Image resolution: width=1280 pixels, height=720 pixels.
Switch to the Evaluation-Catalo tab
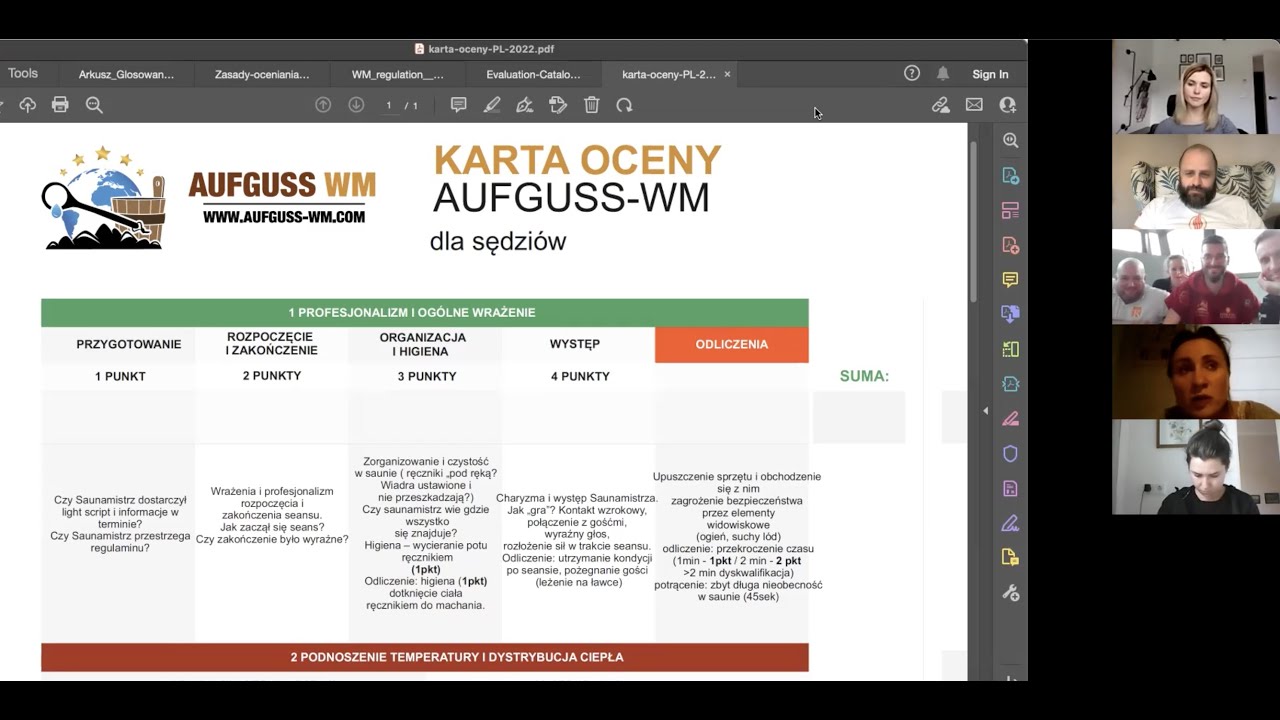(x=533, y=74)
